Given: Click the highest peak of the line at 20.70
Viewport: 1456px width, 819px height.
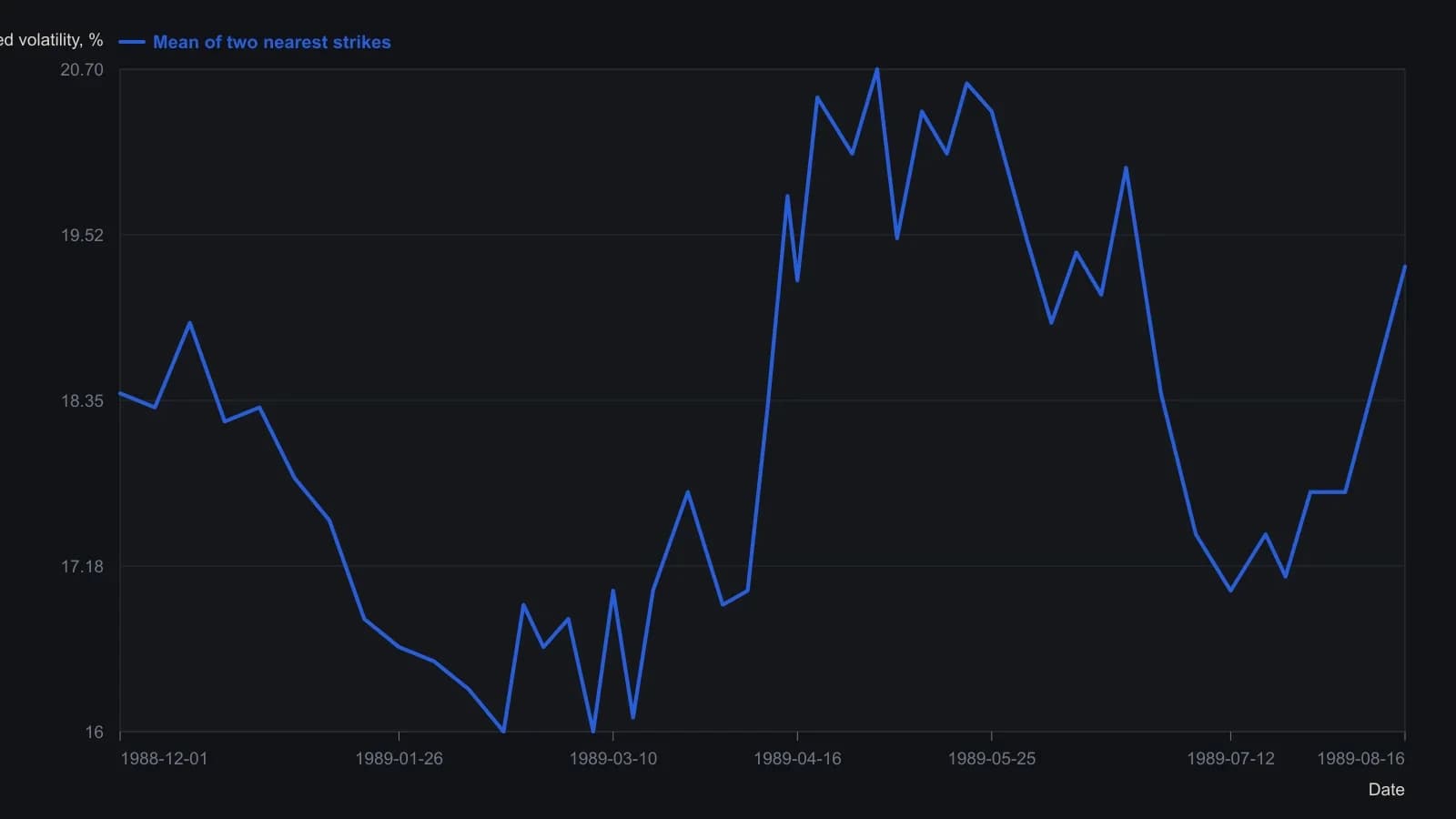Looking at the screenshot, I should pos(877,69).
